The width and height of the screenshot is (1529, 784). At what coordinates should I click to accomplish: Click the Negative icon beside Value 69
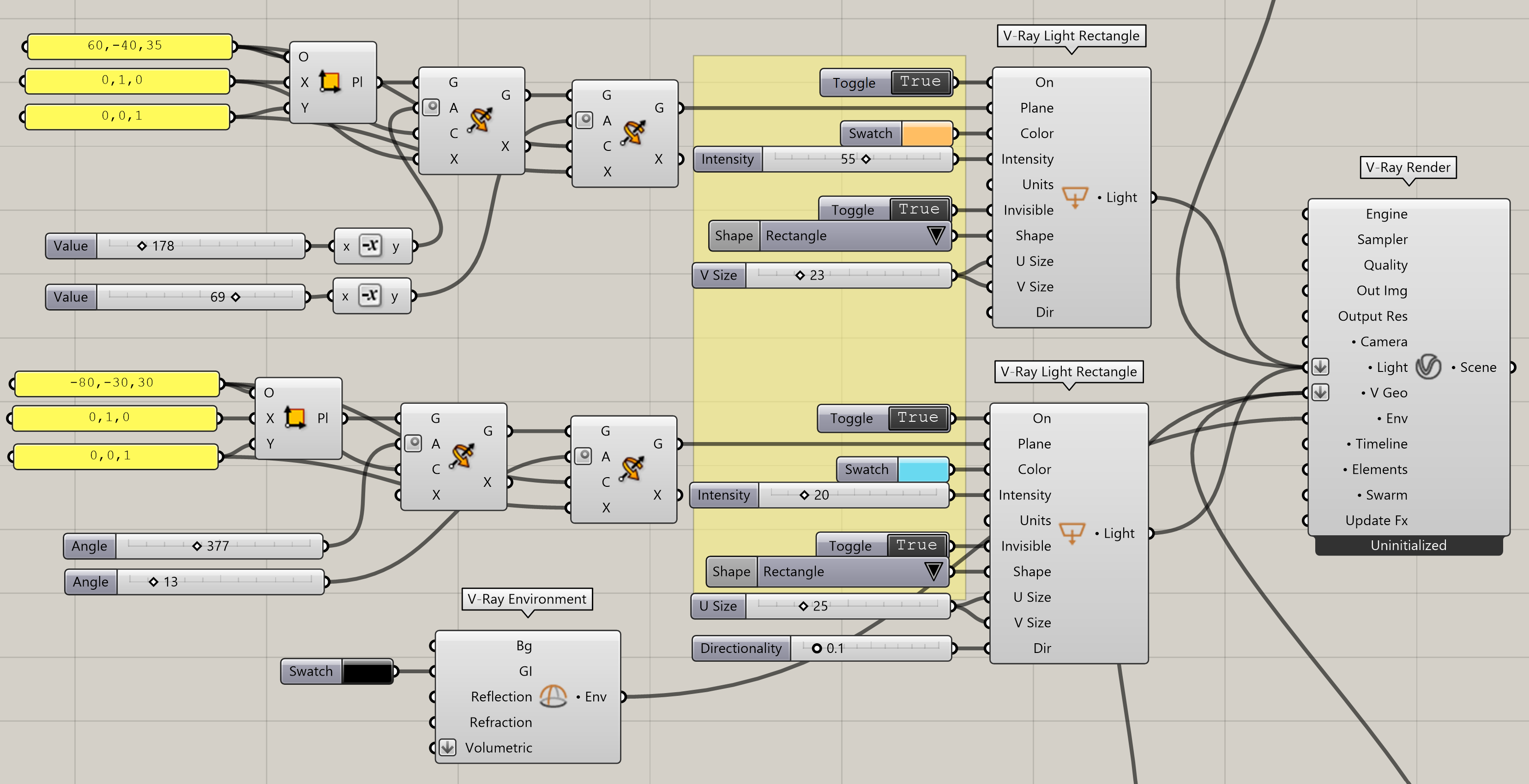click(x=370, y=296)
